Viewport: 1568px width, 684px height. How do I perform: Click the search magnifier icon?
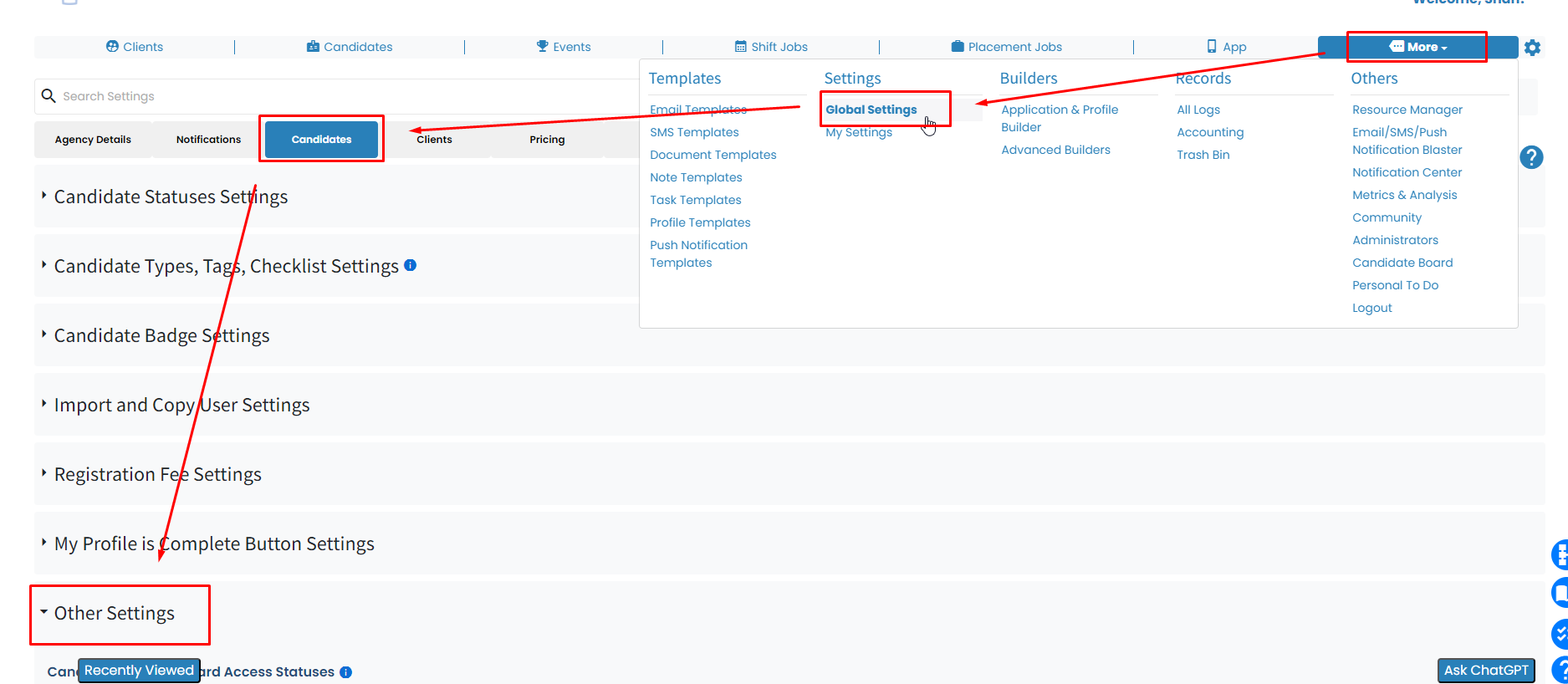pos(49,96)
